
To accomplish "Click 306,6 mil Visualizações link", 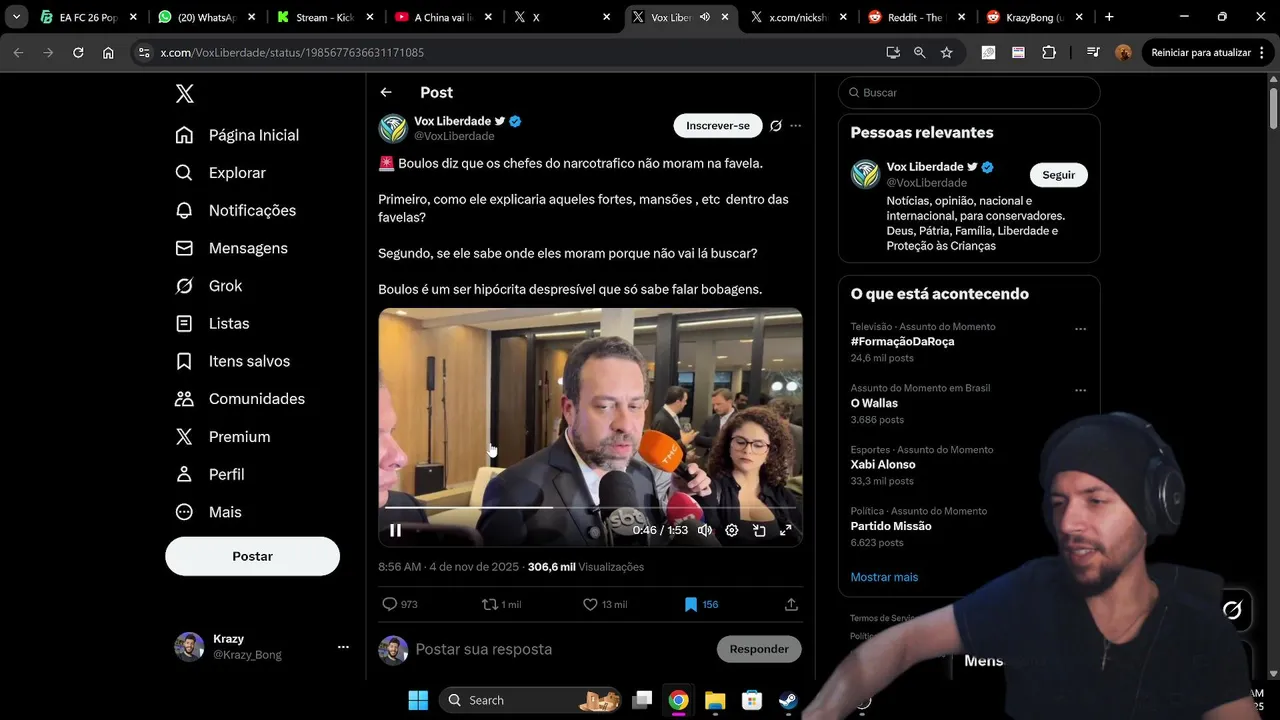I will click(x=586, y=567).
